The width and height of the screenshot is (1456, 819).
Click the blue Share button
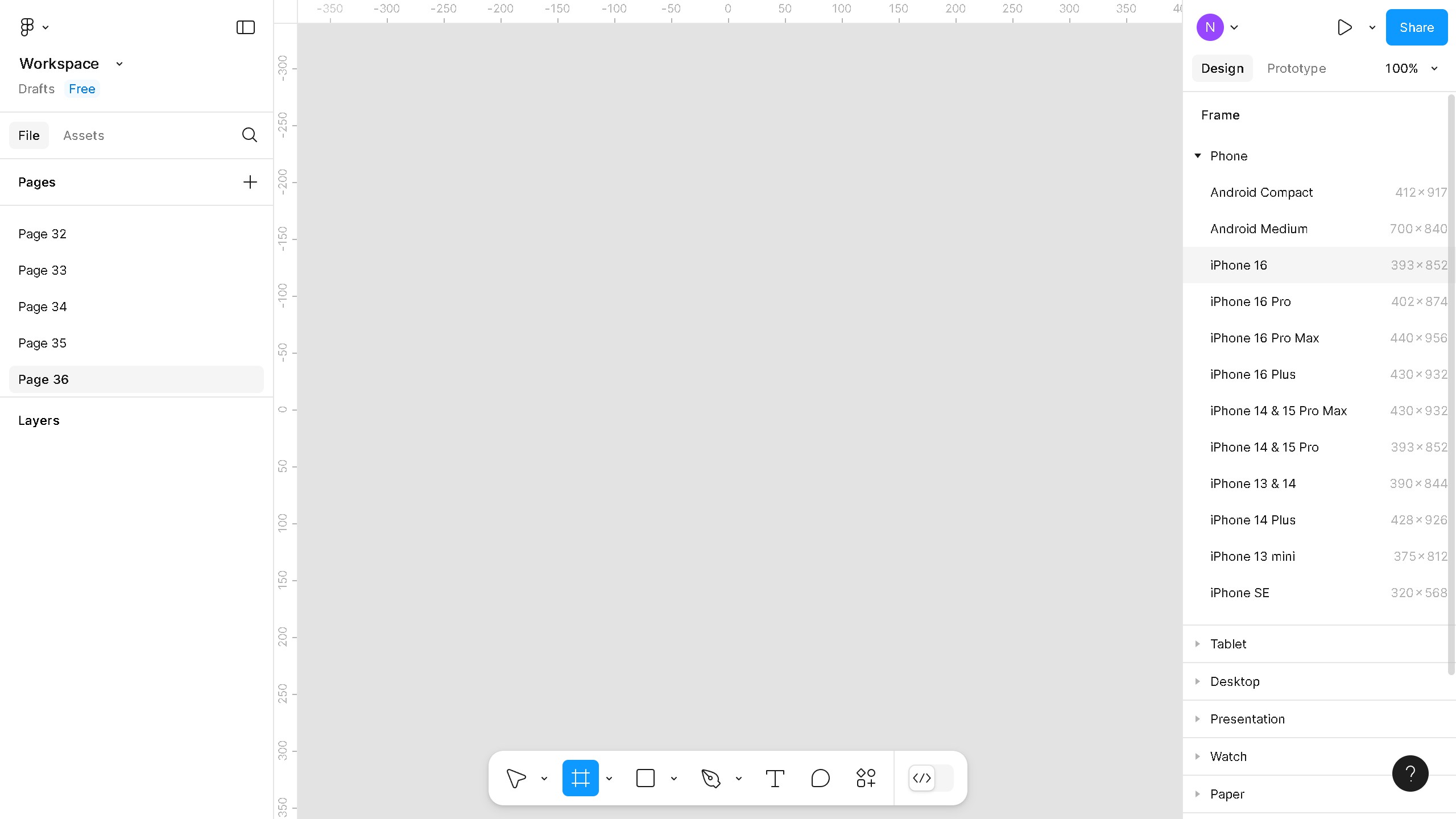coord(1416,27)
